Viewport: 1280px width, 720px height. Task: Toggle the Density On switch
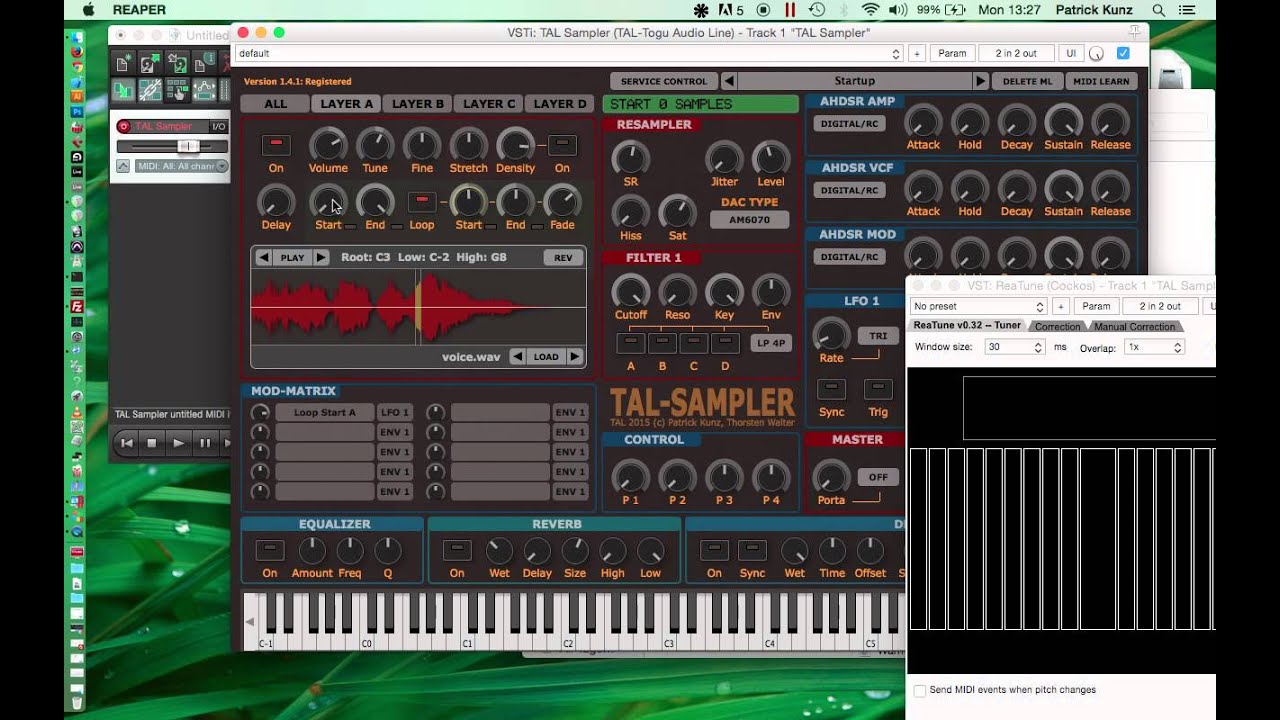click(x=562, y=145)
